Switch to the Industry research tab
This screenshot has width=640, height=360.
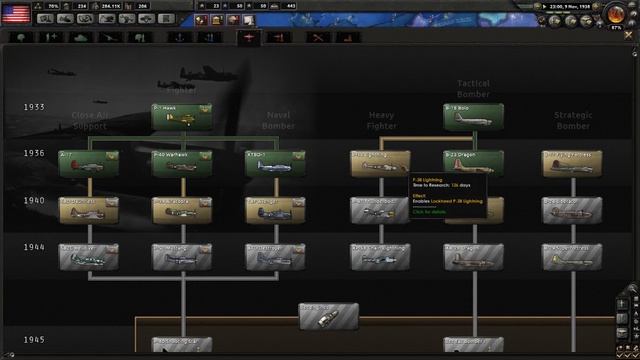pos(348,38)
